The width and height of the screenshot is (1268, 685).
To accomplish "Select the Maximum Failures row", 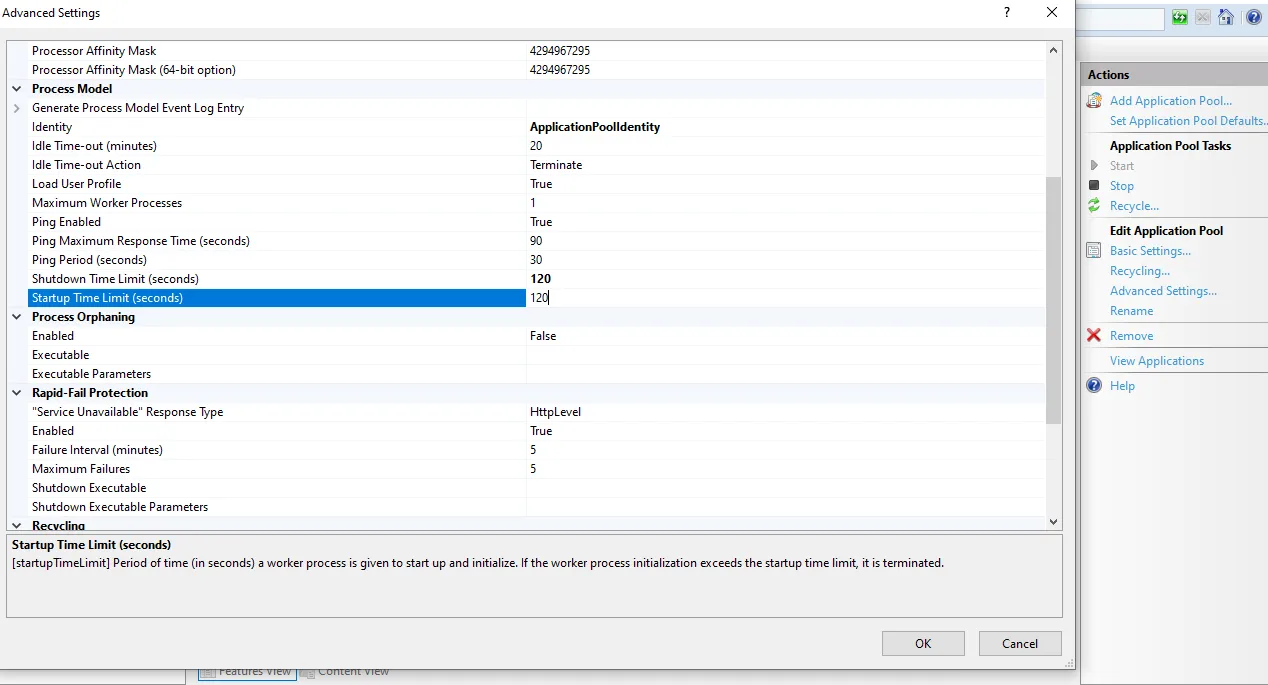I will pyautogui.click(x=535, y=469).
